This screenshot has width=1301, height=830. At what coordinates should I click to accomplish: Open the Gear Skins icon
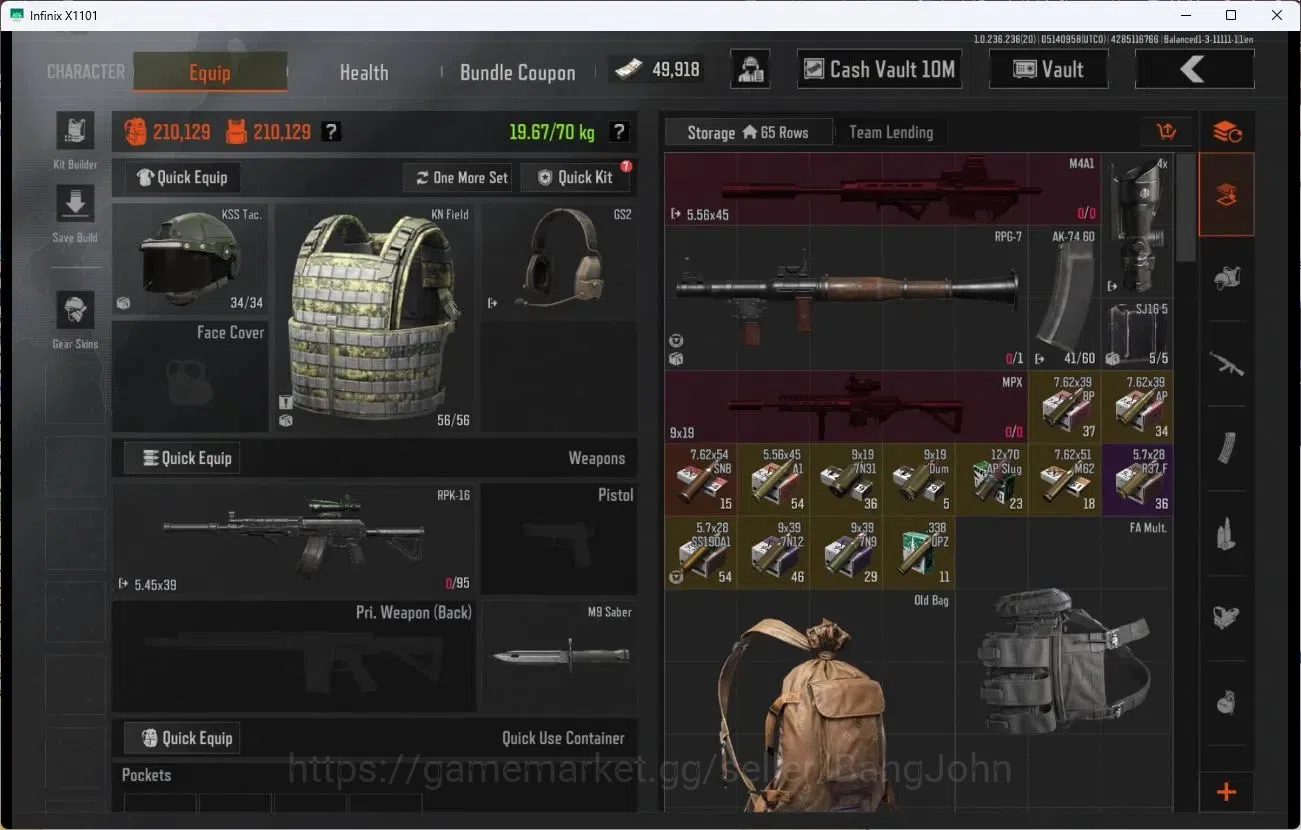(x=75, y=310)
